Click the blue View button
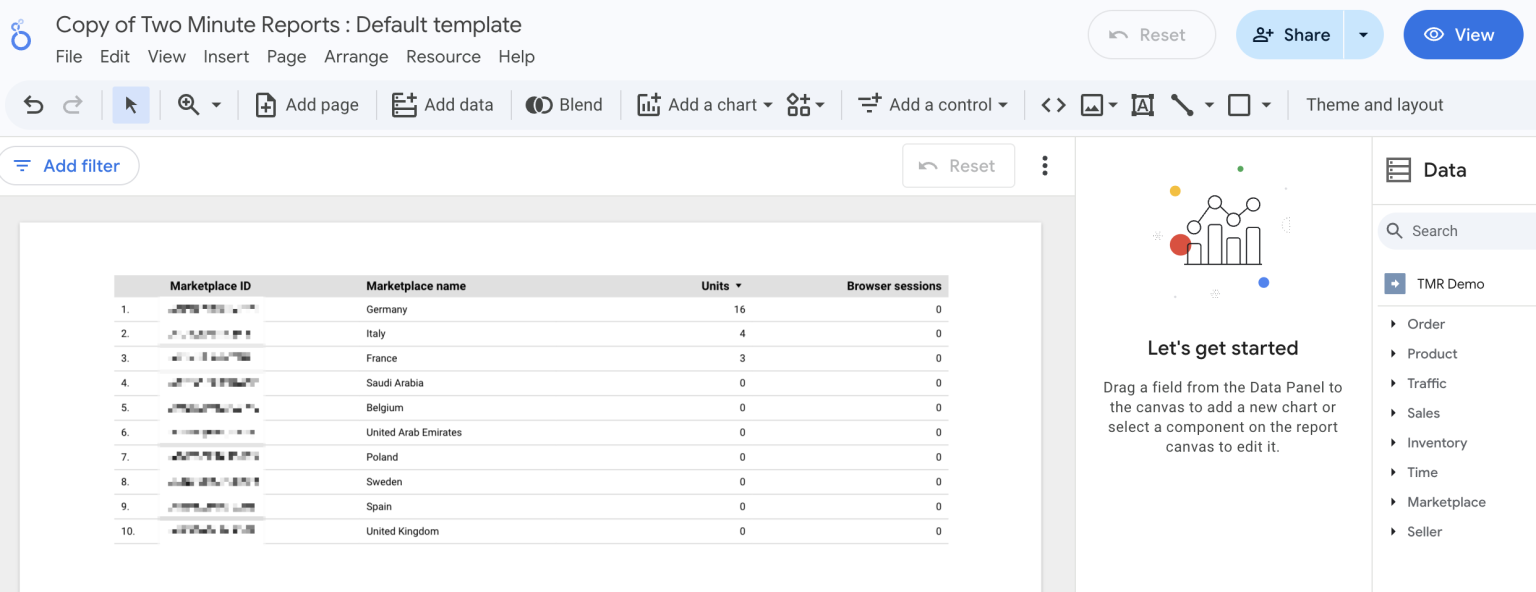This screenshot has width=1536, height=592. (1462, 35)
